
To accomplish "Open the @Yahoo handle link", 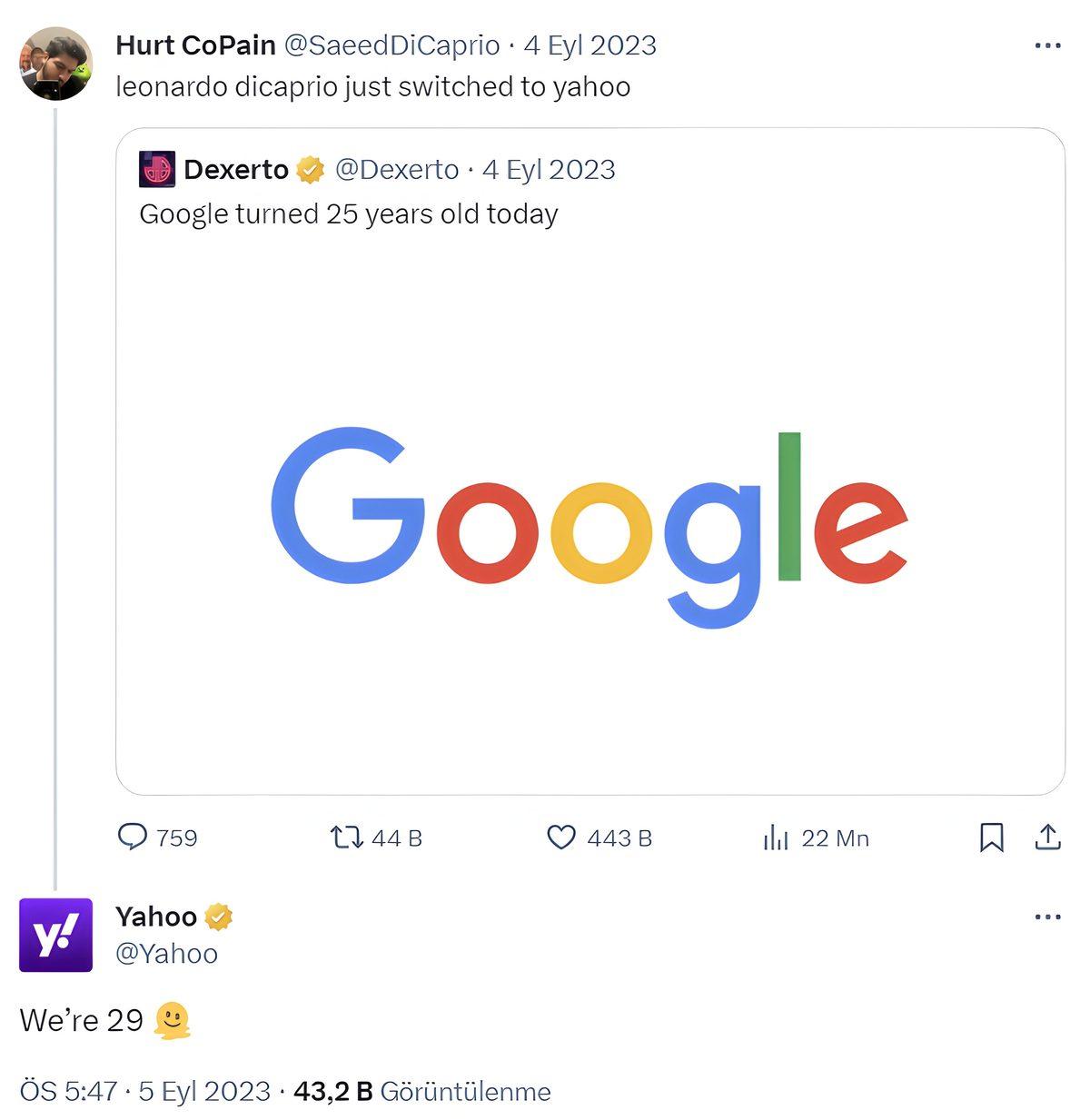I will click(166, 954).
